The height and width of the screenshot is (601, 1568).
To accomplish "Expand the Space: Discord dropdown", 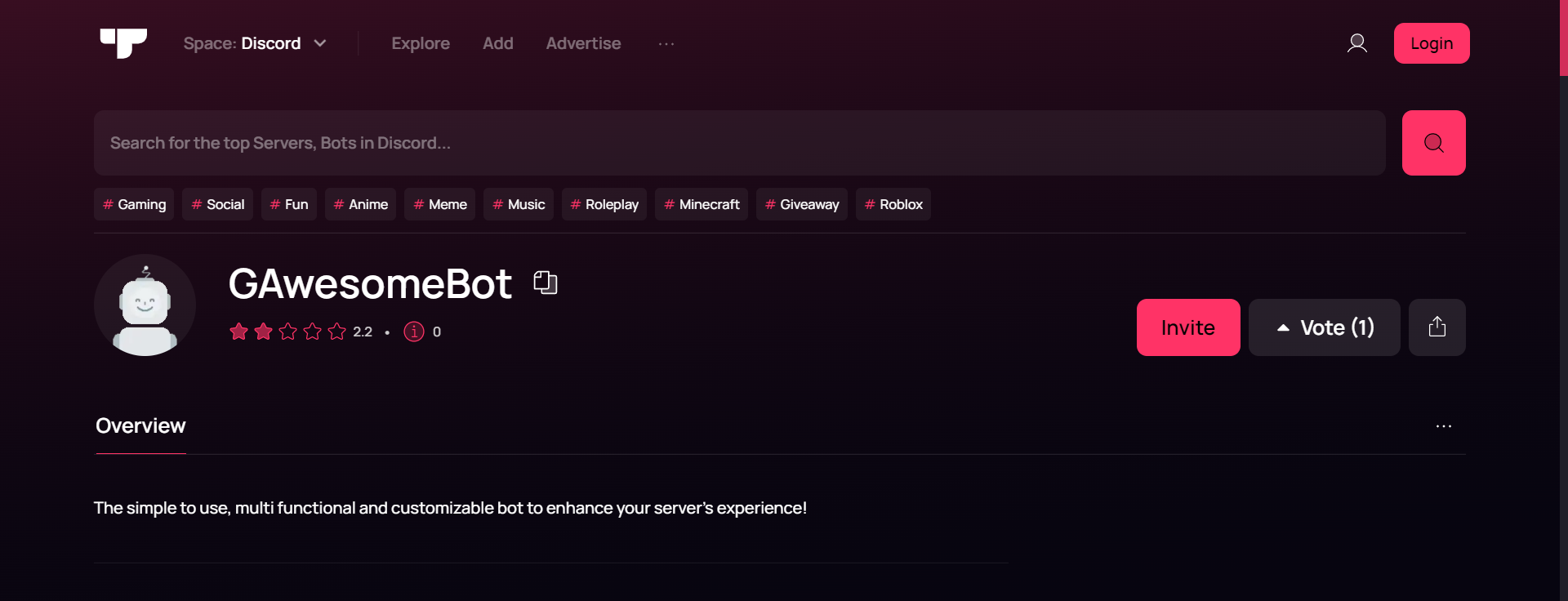I will (255, 43).
